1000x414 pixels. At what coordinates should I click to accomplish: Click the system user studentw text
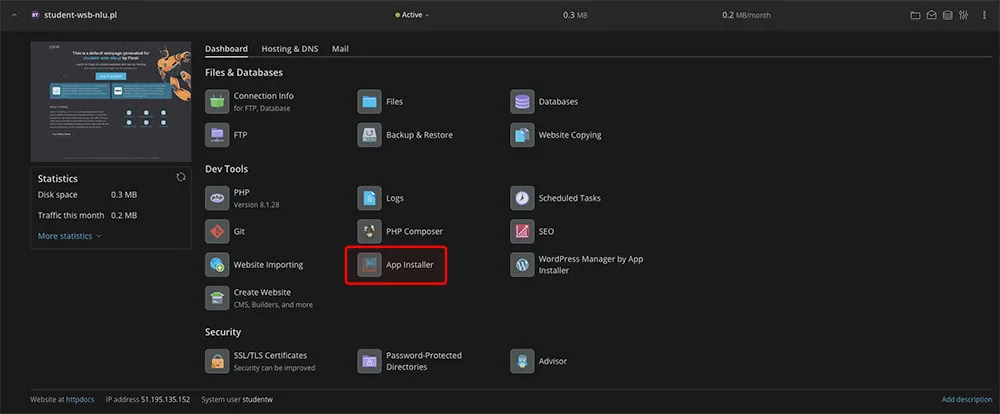pos(258,399)
